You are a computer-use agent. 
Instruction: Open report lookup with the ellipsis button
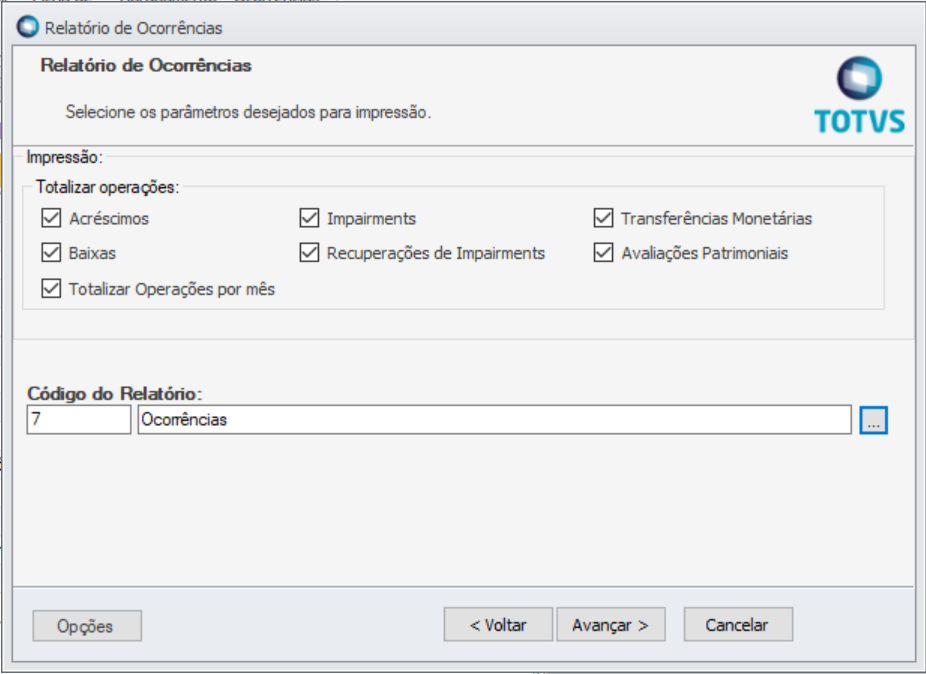click(873, 420)
